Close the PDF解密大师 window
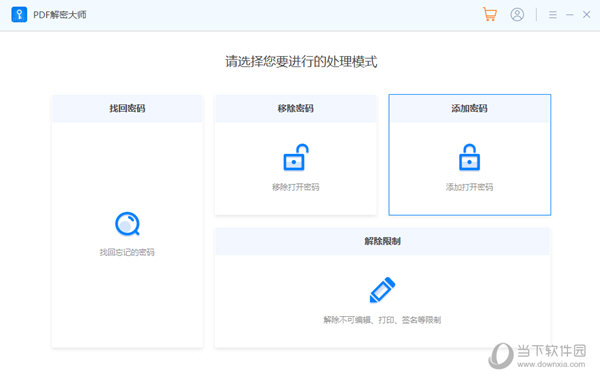 (587, 15)
